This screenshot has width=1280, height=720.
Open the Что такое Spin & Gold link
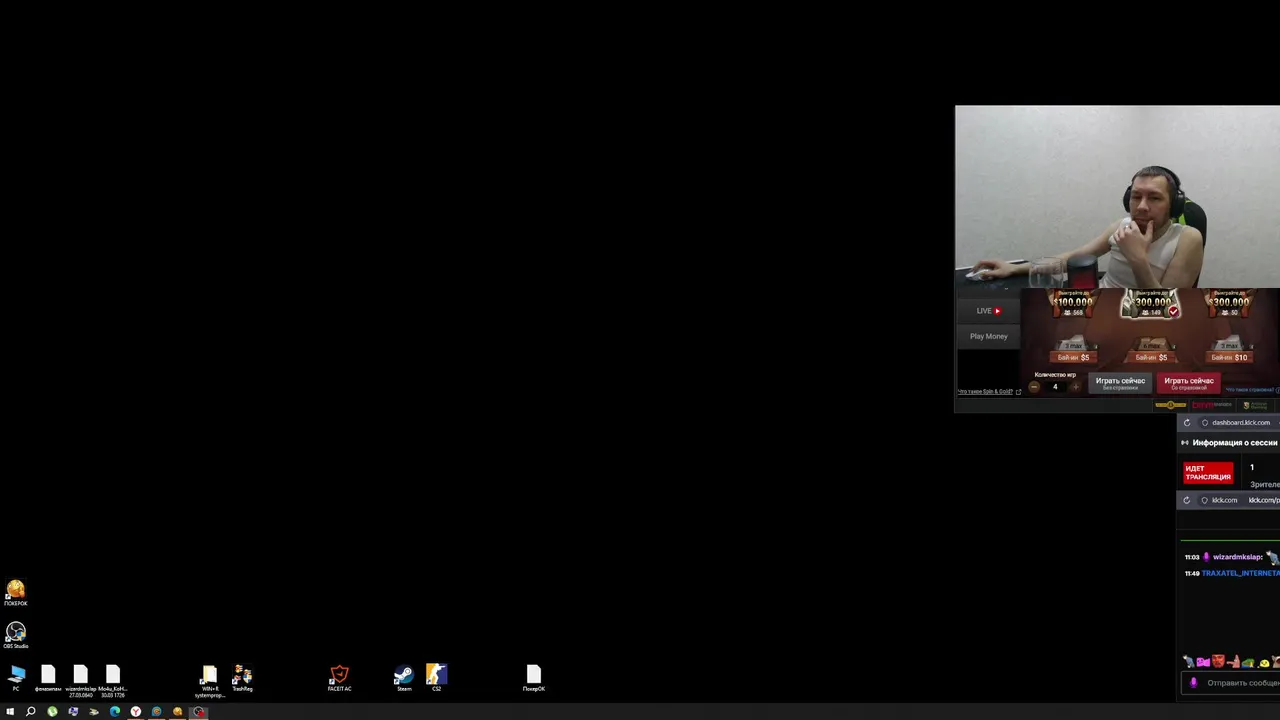coord(989,392)
